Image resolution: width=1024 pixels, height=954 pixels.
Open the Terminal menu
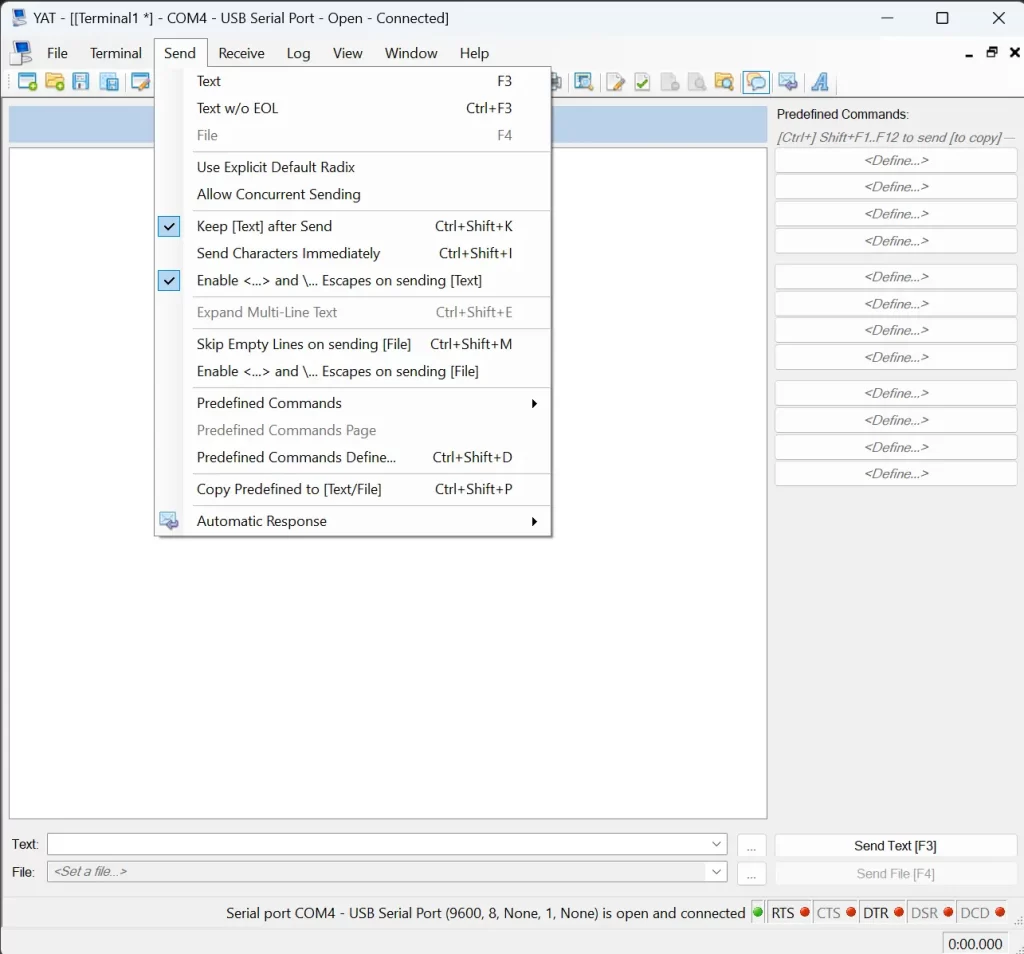[116, 53]
